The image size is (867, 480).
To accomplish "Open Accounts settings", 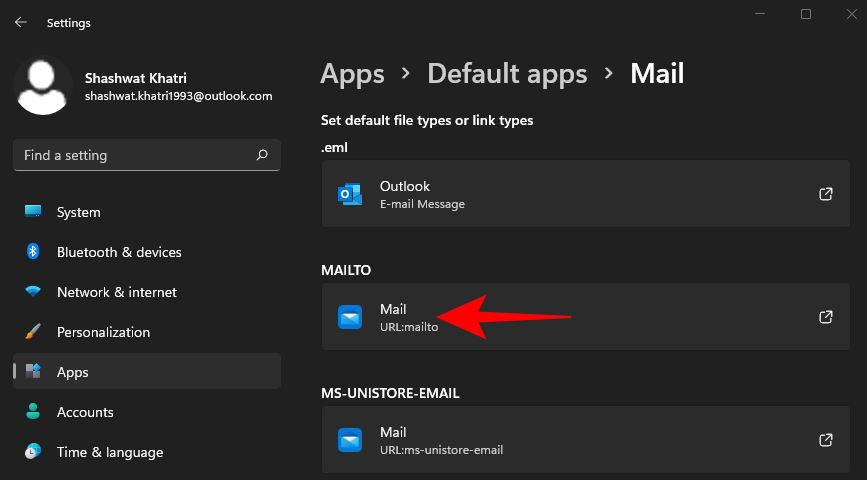I will coord(85,412).
